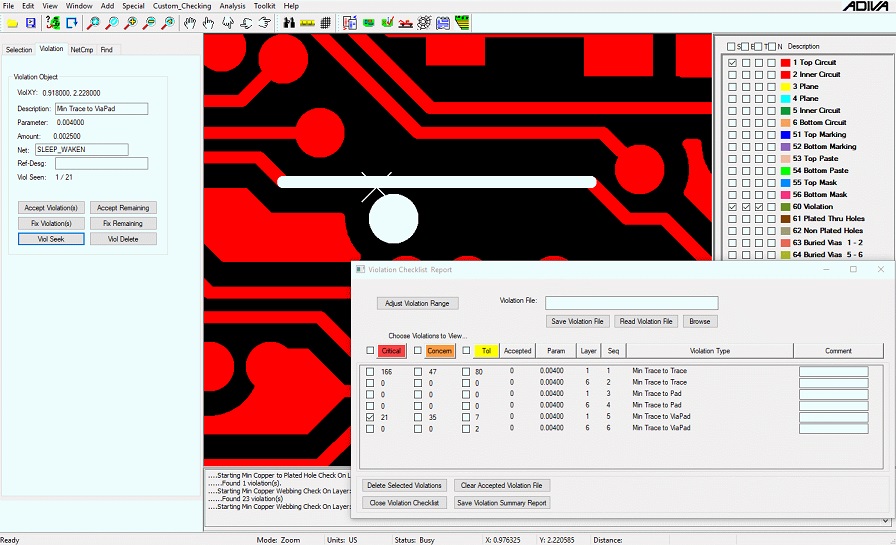Image resolution: width=896 pixels, height=545 pixels.
Task: Click the green swatch for 54 Bottom Paste
Action: (x=785, y=170)
